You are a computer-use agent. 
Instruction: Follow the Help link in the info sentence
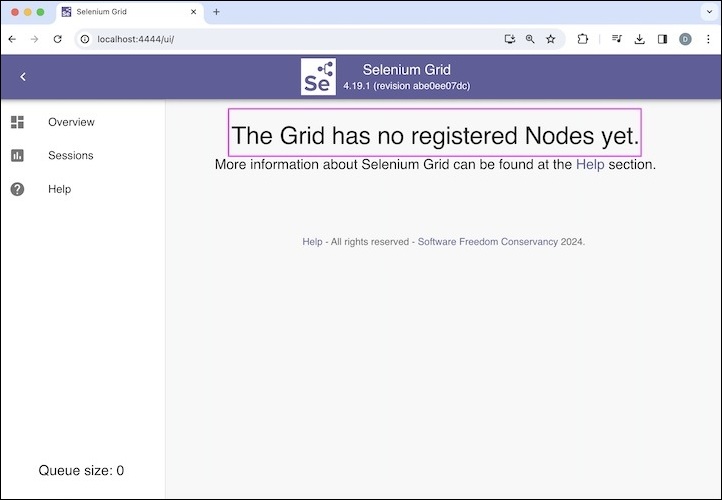tap(590, 164)
